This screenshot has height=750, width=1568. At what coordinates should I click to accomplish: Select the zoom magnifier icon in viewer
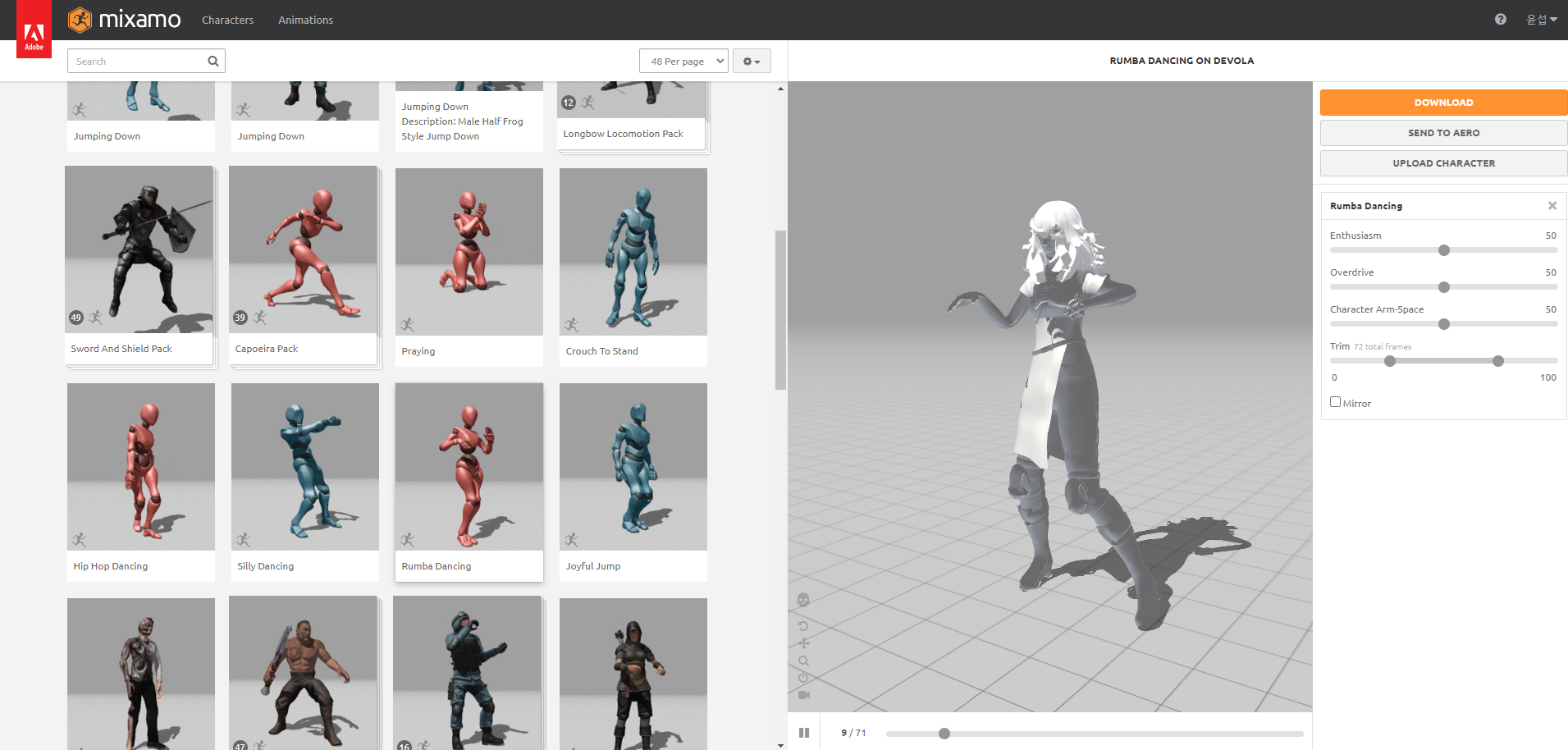pos(803,661)
